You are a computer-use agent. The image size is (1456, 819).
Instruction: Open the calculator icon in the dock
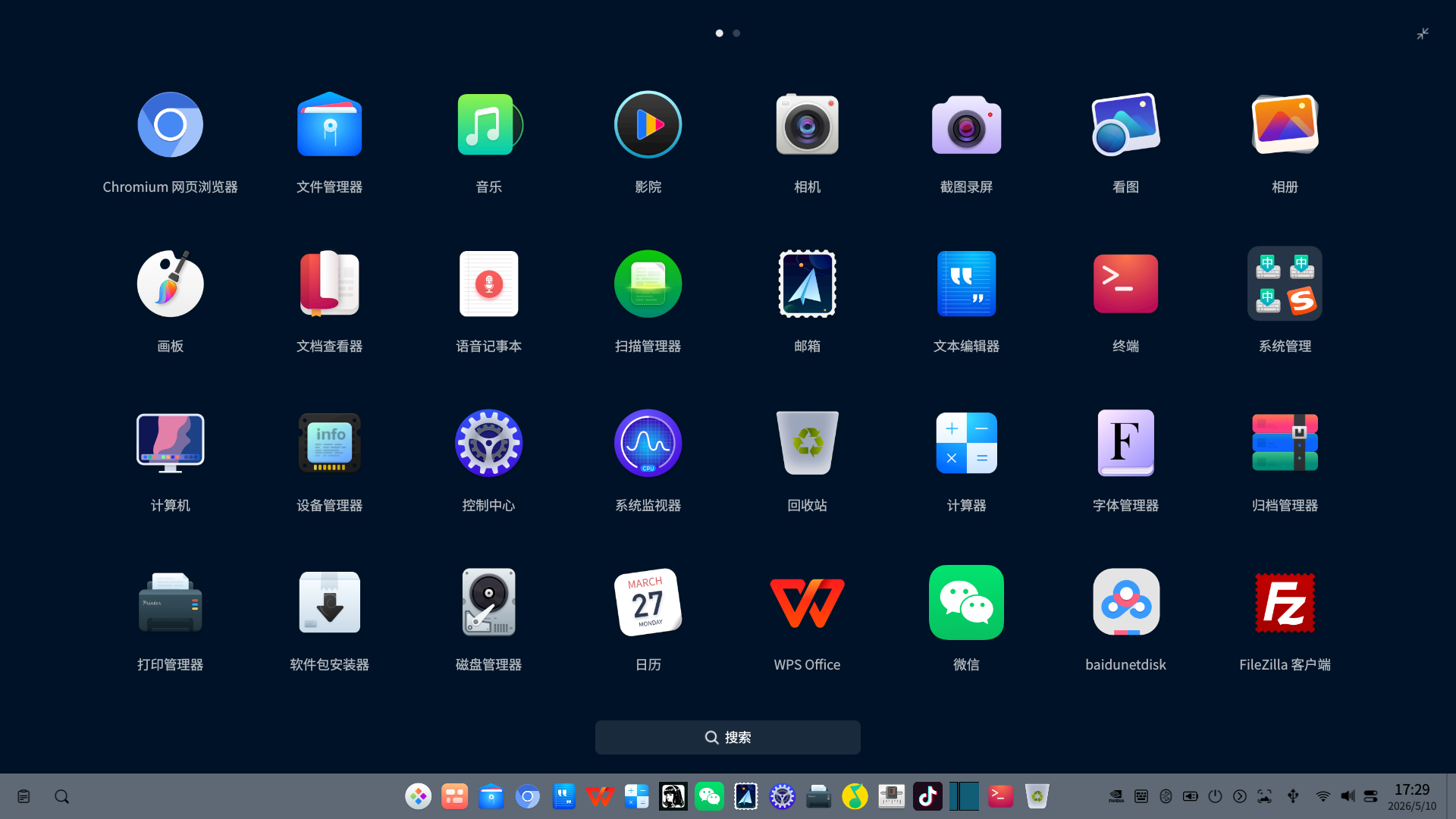tap(636, 796)
